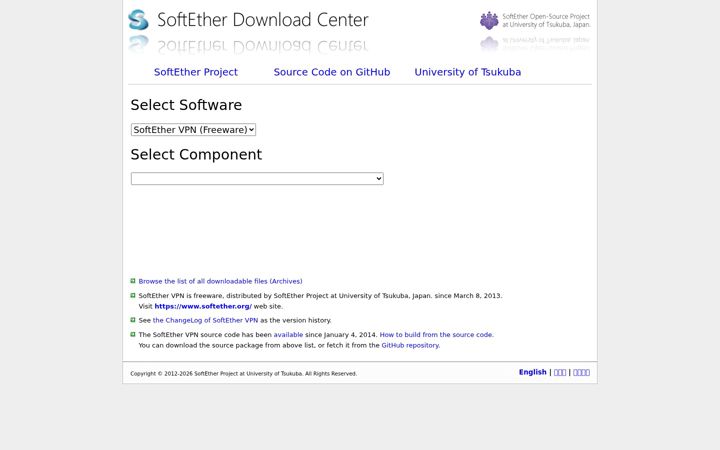Switch language to English
Screen dimensions: 720x450
[x=533, y=372]
